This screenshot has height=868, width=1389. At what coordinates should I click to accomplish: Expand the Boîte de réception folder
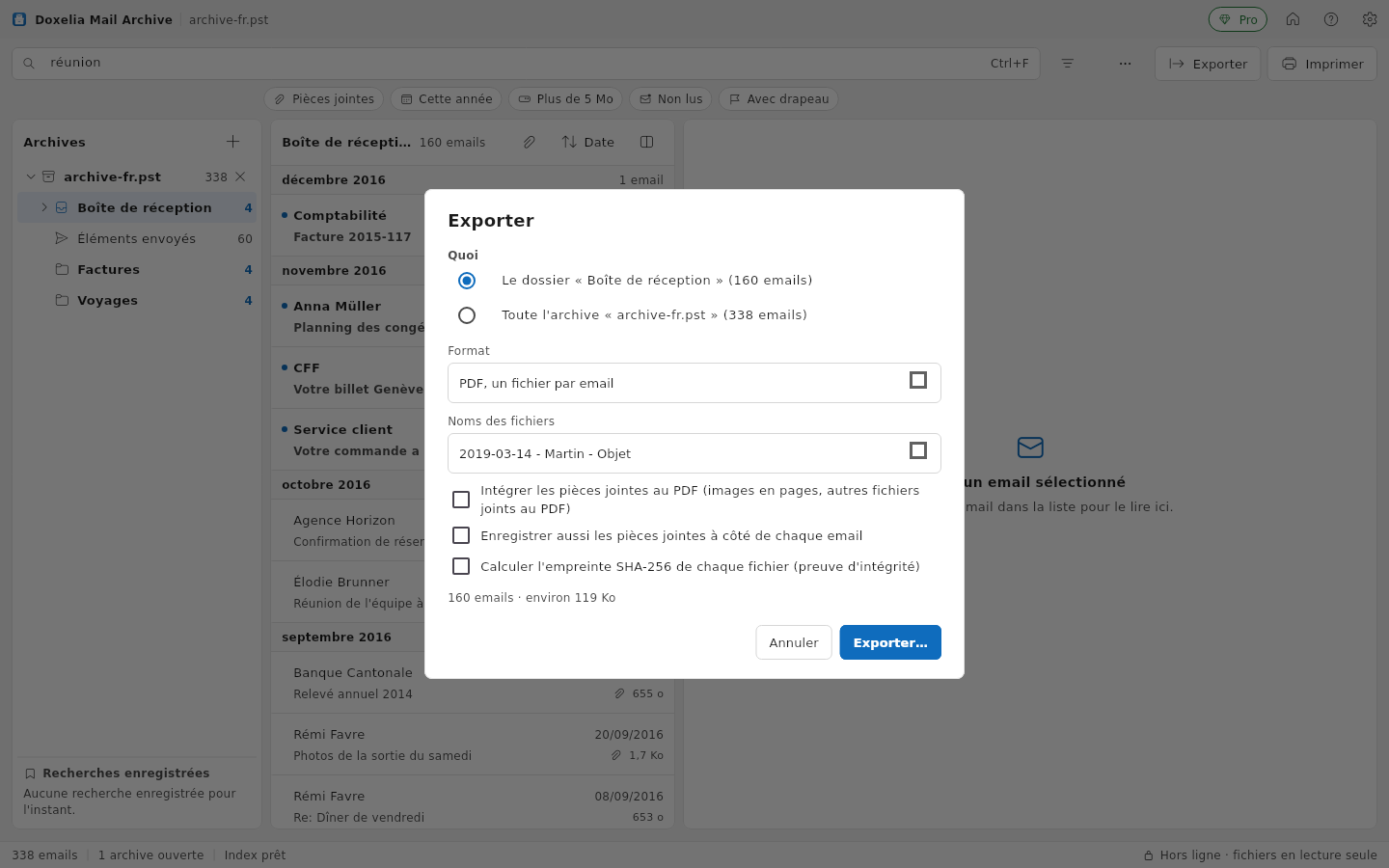point(44,207)
